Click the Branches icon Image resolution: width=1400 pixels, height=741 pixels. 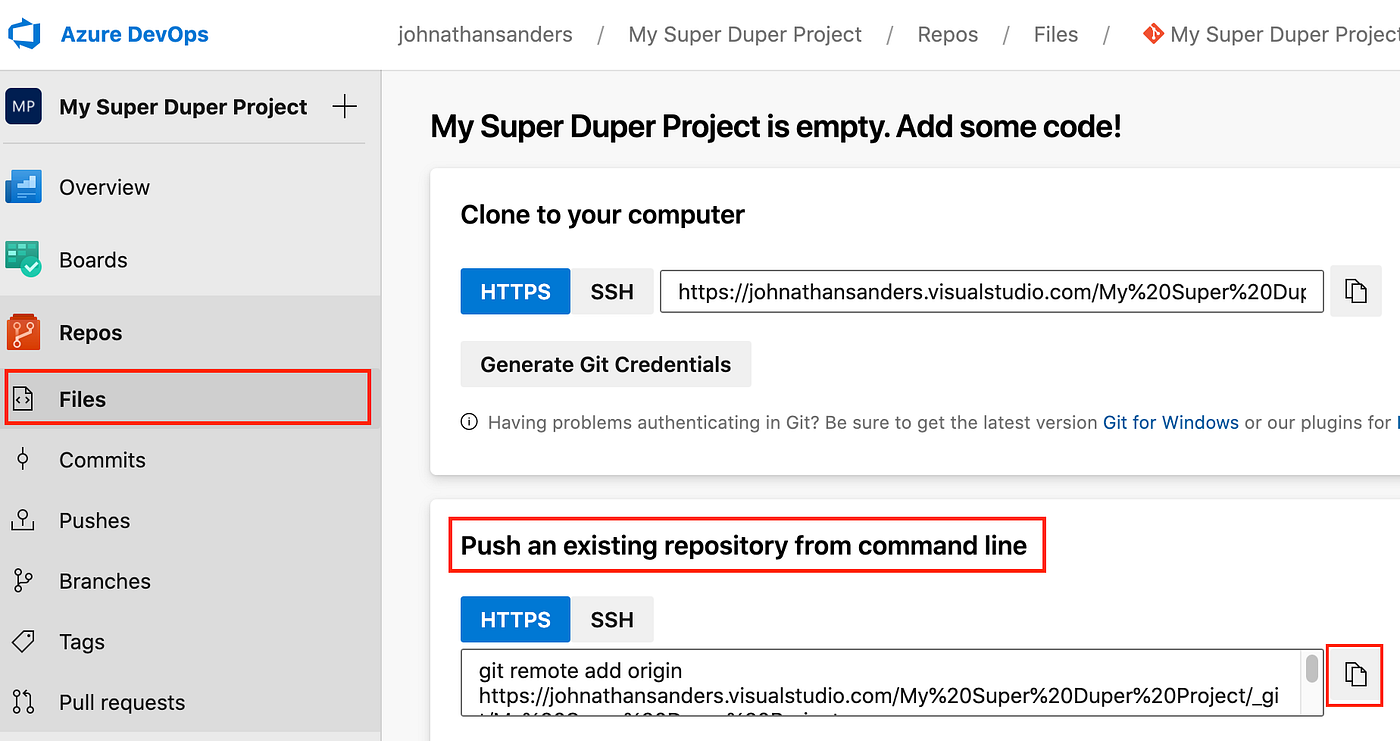pos(23,581)
